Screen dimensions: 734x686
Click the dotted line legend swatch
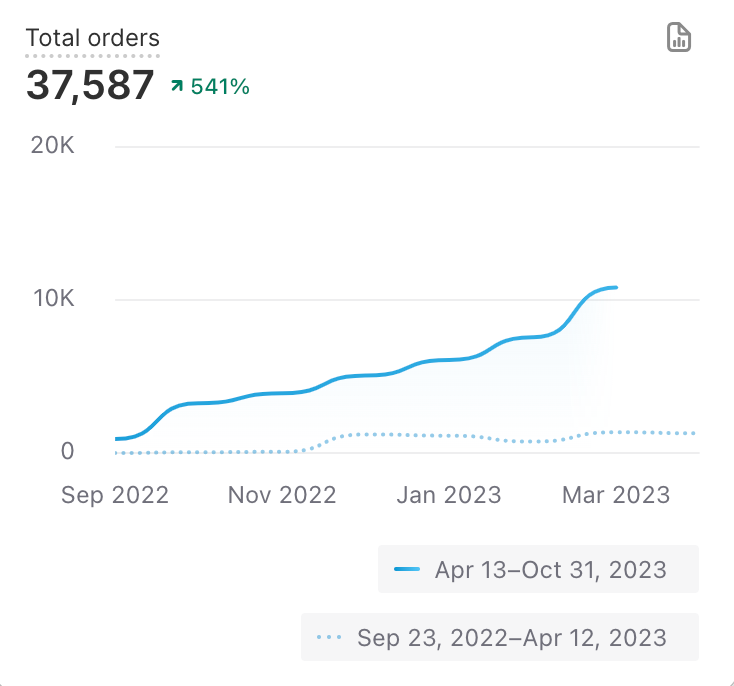[329, 637]
